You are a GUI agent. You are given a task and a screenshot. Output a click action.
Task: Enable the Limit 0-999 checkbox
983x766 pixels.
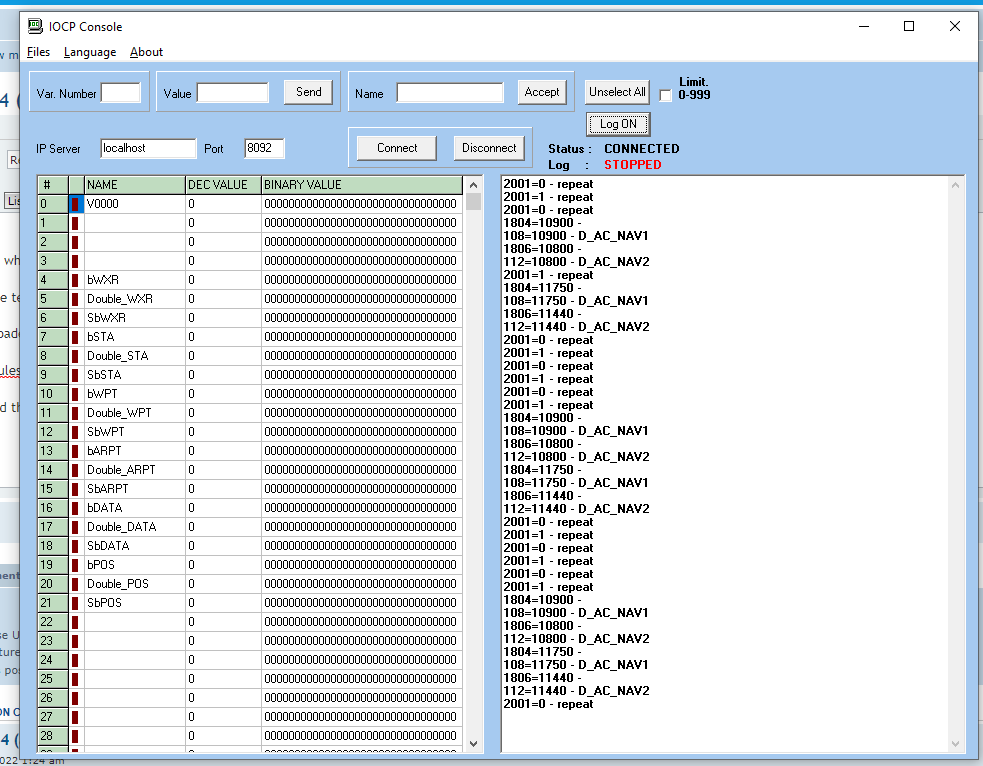coord(666,95)
